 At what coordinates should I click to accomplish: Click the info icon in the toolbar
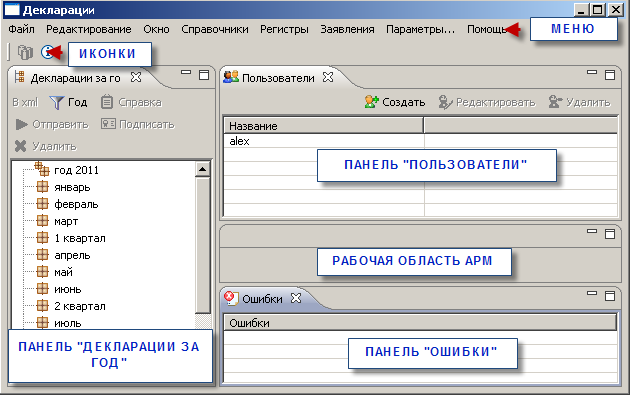[47, 52]
